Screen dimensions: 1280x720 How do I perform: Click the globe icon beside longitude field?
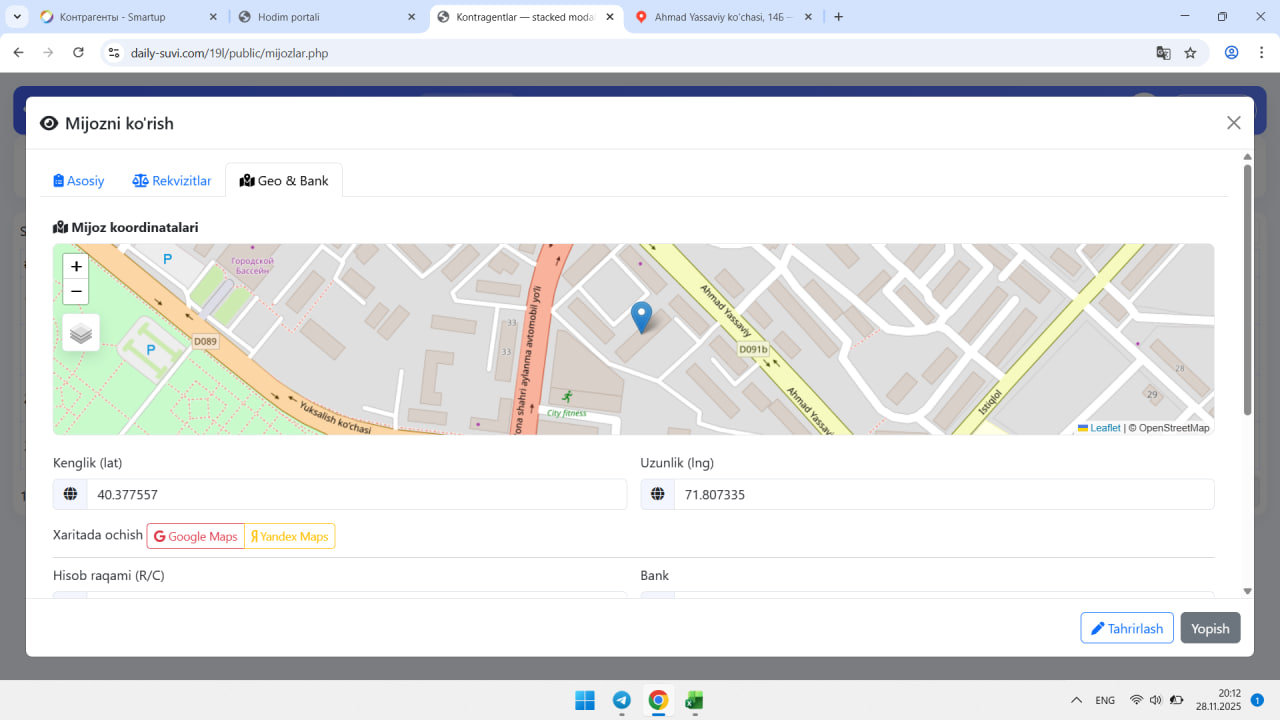[658, 494]
